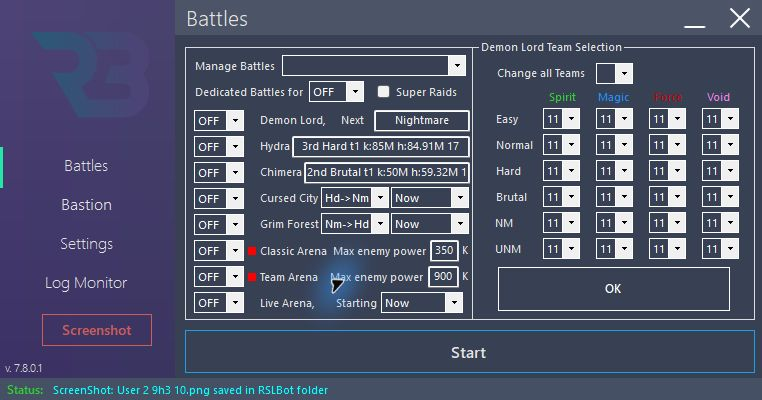
Task: Open the Grim Forest OFF dropdown
Action: click(x=219, y=225)
